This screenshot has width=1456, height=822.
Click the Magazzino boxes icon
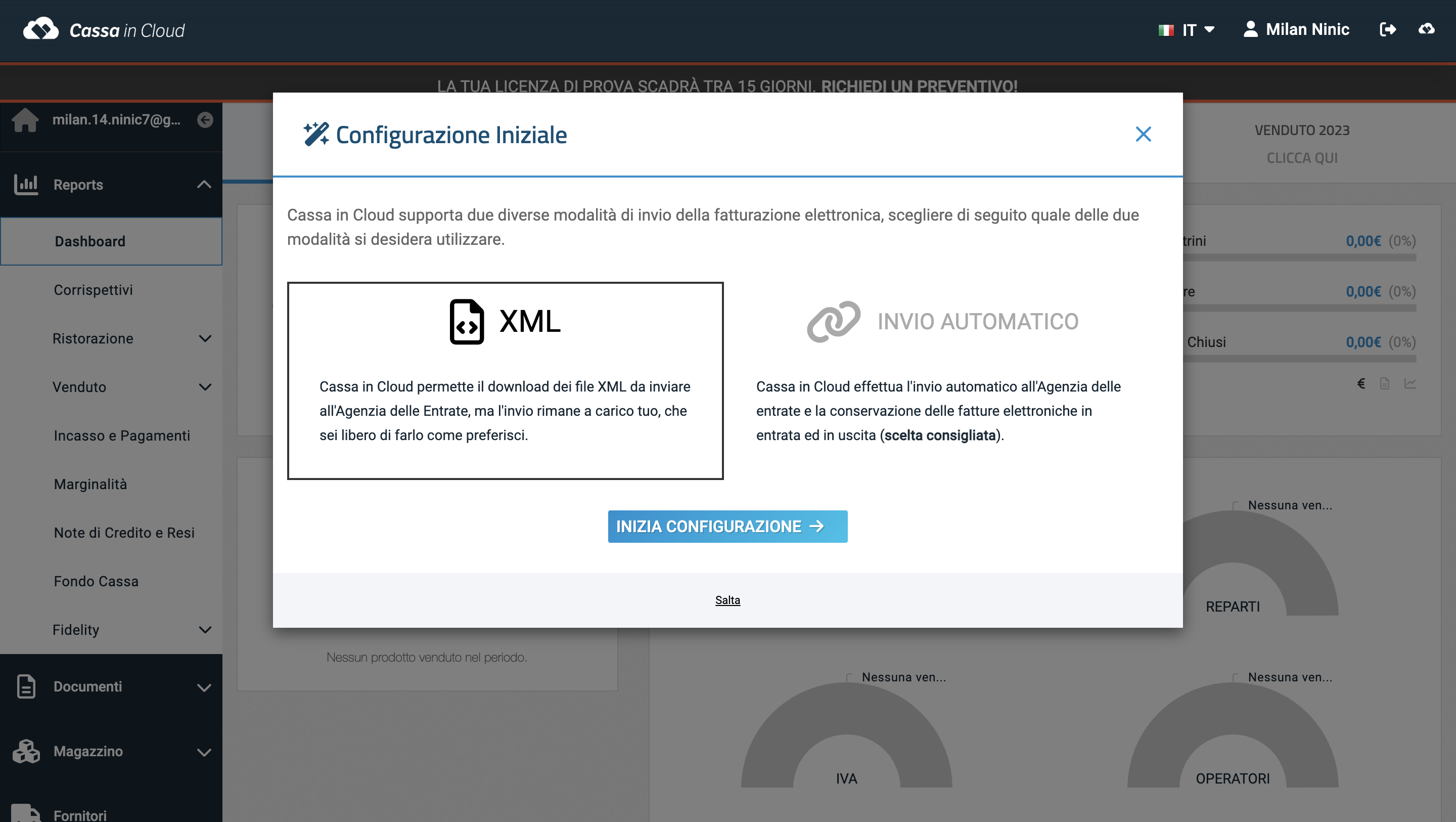click(x=26, y=751)
